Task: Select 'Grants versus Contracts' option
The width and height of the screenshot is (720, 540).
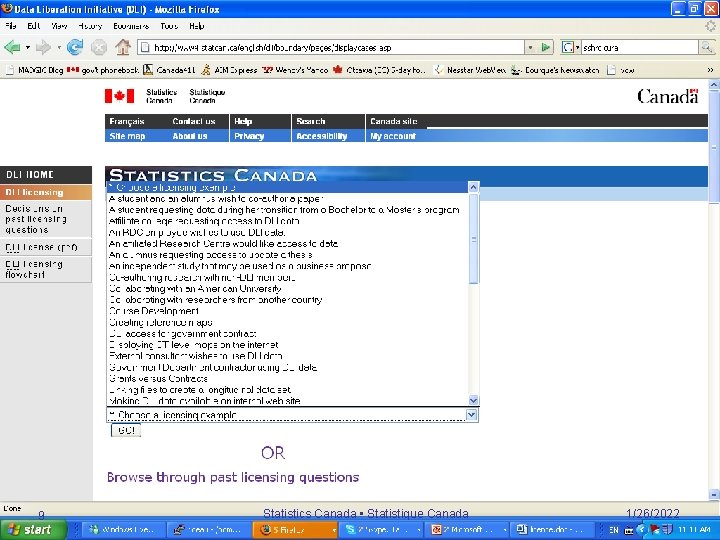Action: [x=288, y=379]
